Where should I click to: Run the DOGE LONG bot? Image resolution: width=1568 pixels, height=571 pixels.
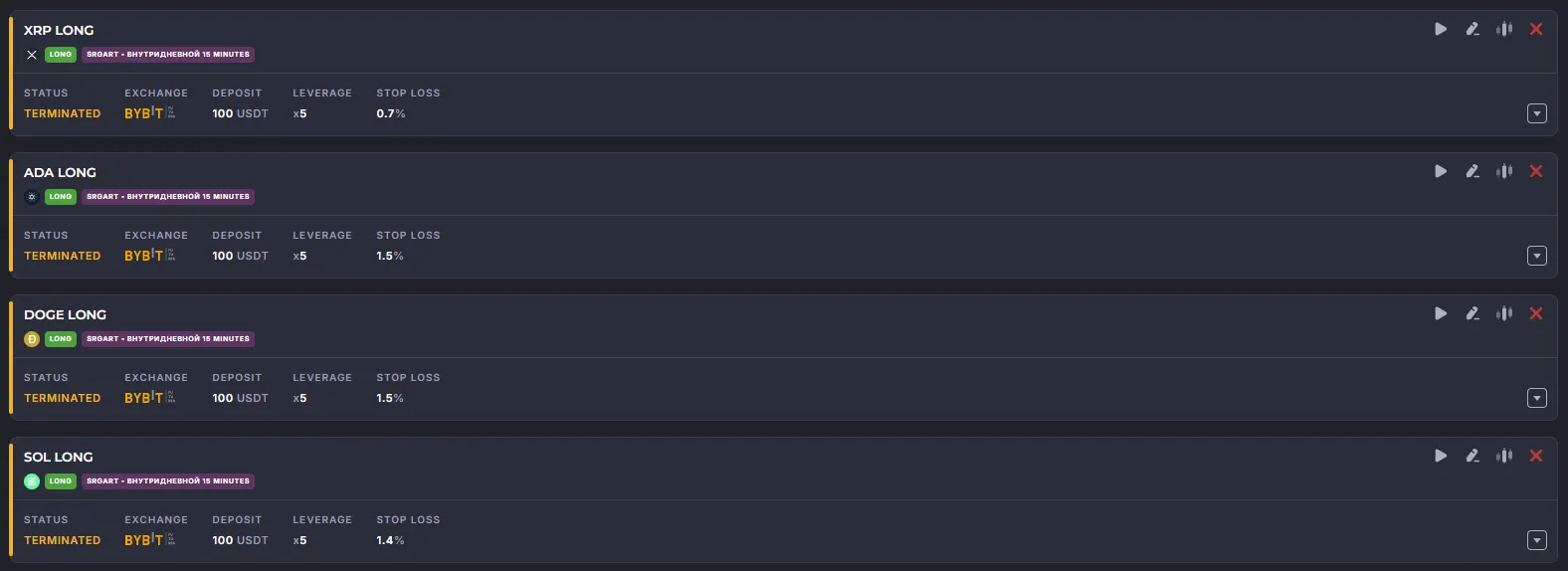[1441, 313]
